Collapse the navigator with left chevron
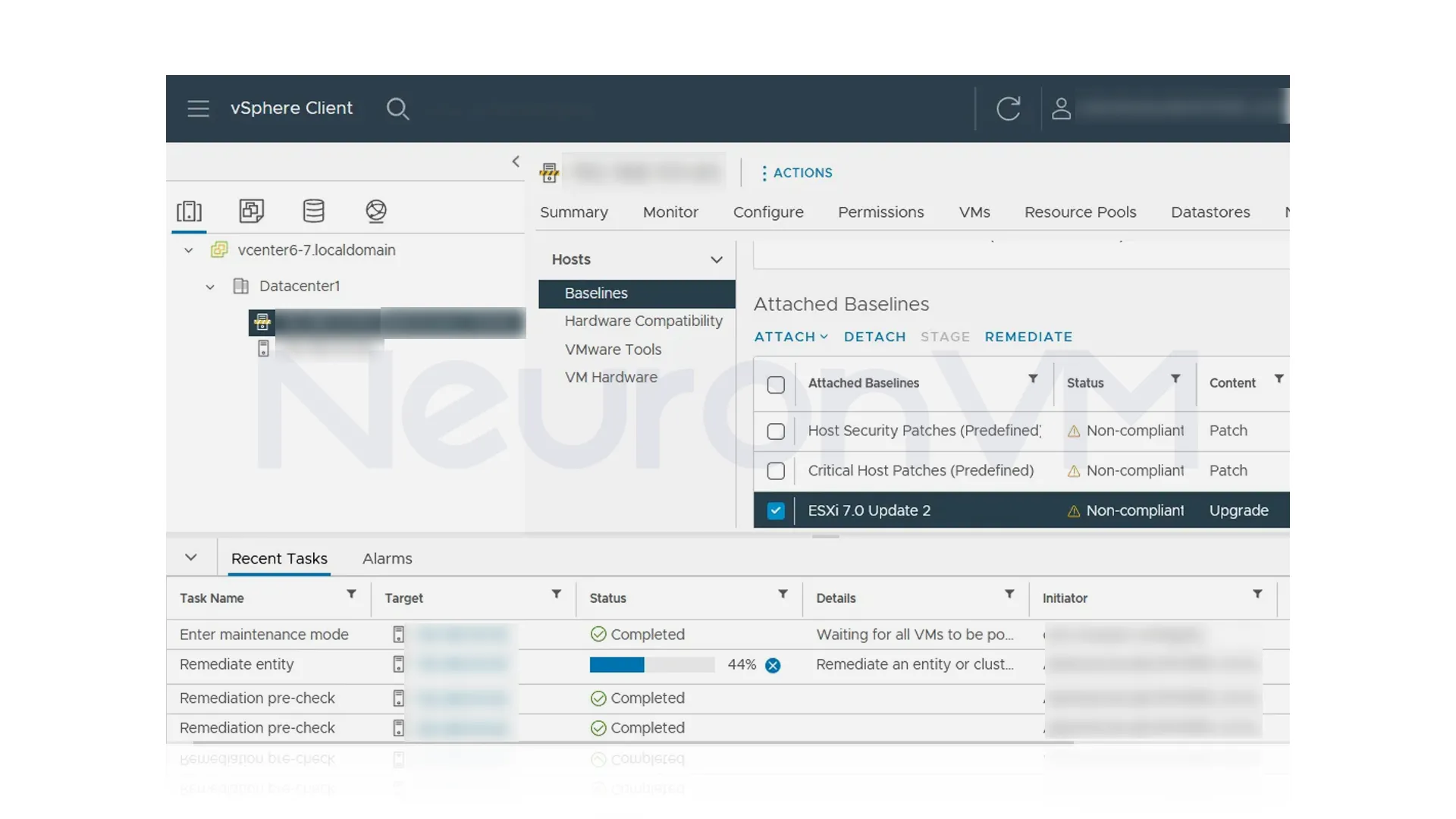Screen dimensions: 1456x819 click(x=516, y=162)
